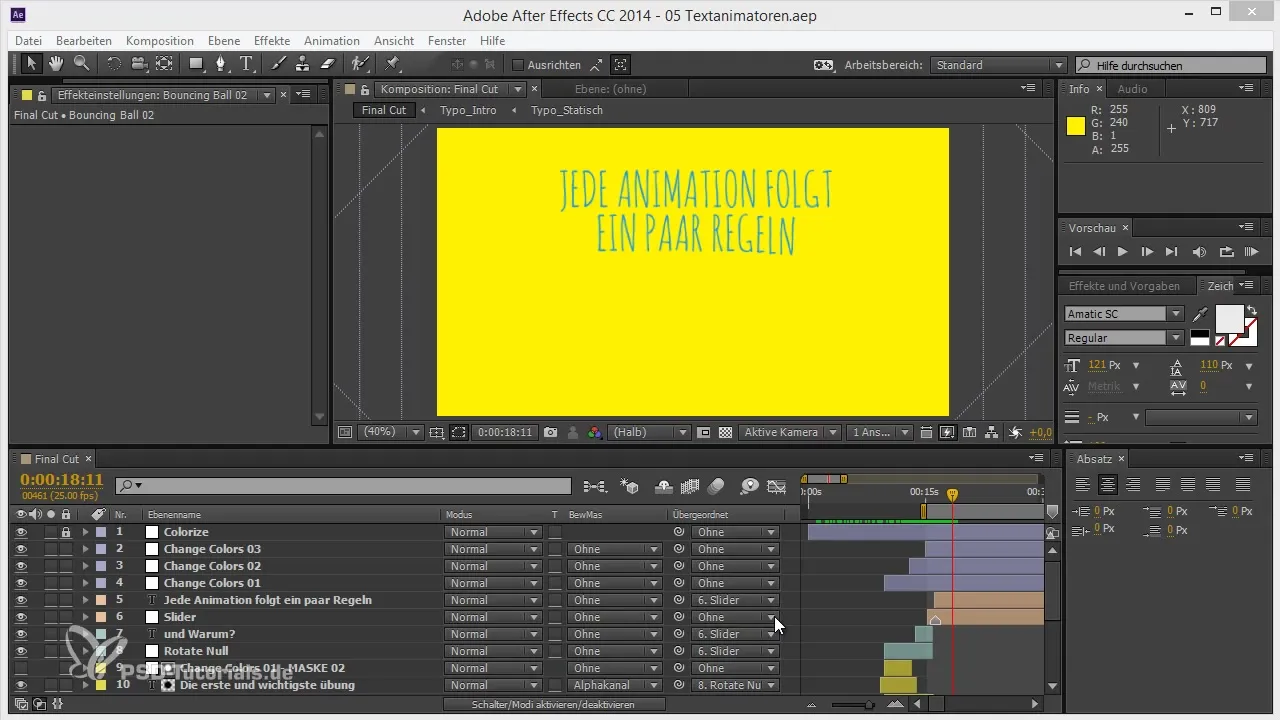This screenshot has height=720, width=1280.
Task: Select the Clone Stamp tool
Action: (x=303, y=64)
